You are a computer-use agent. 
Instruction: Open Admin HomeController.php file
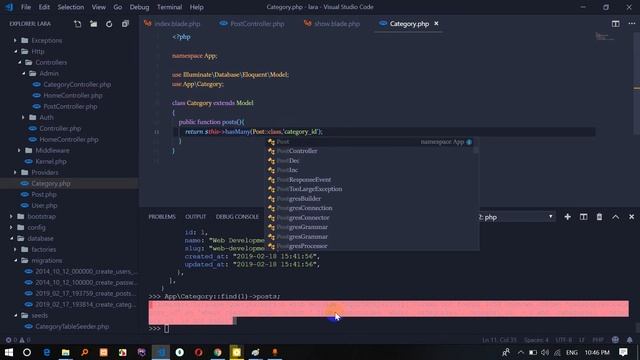(73, 96)
